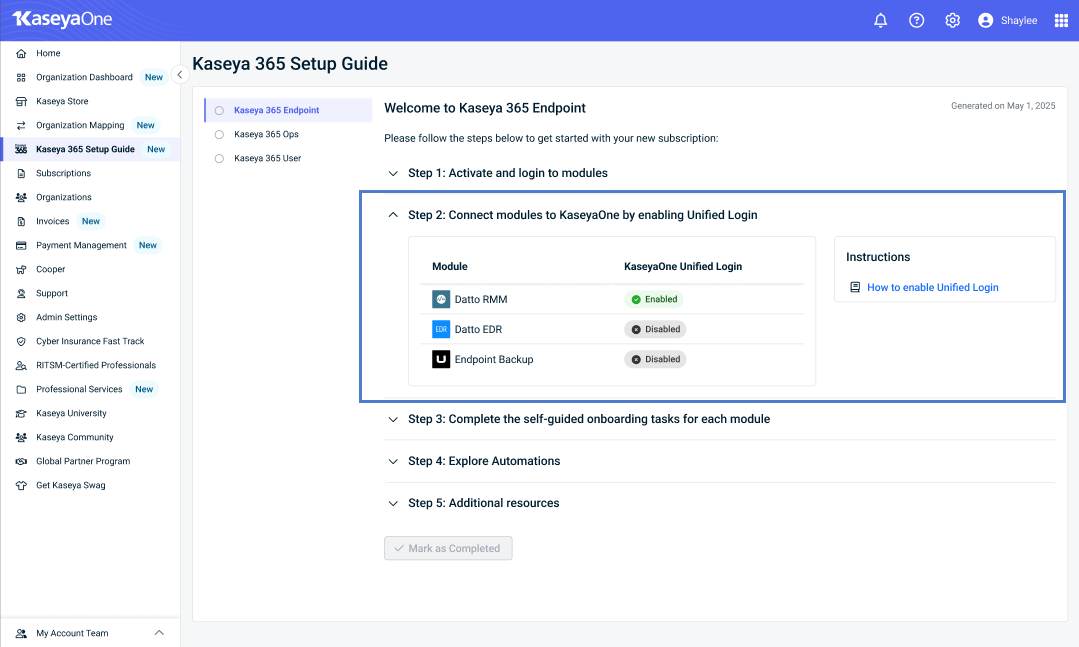Click the Datto EDR module icon
The image size is (1079, 647).
click(441, 329)
